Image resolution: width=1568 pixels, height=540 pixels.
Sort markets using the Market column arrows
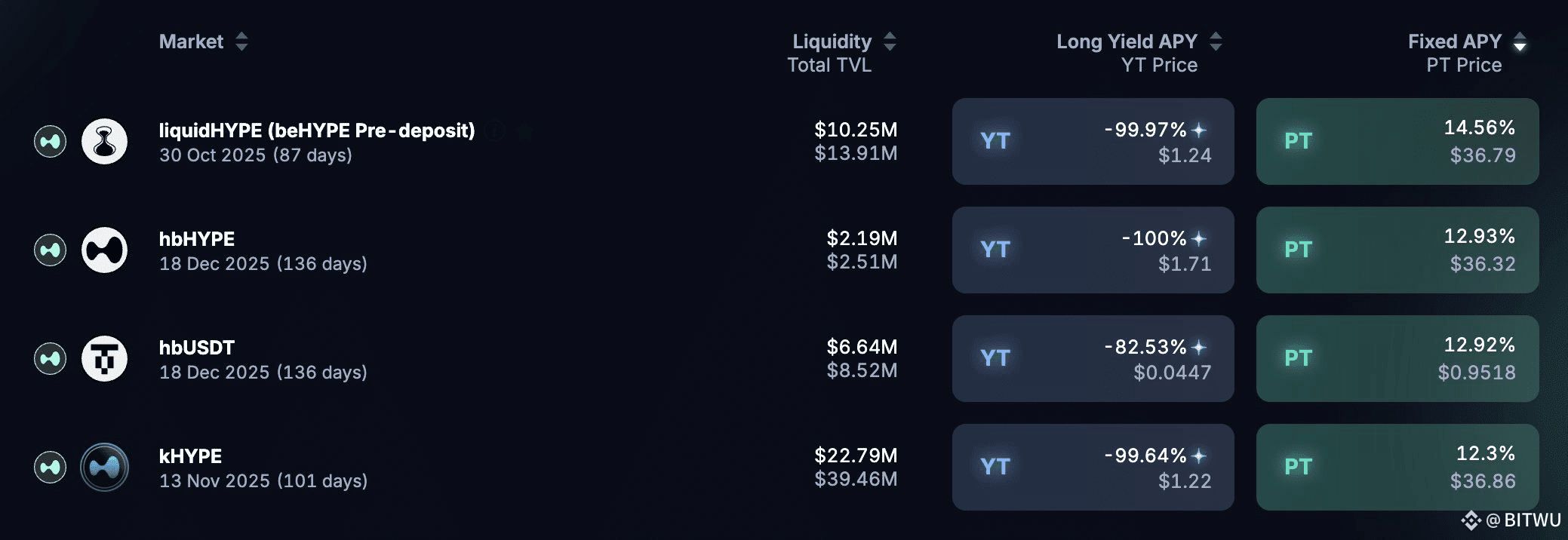click(241, 41)
